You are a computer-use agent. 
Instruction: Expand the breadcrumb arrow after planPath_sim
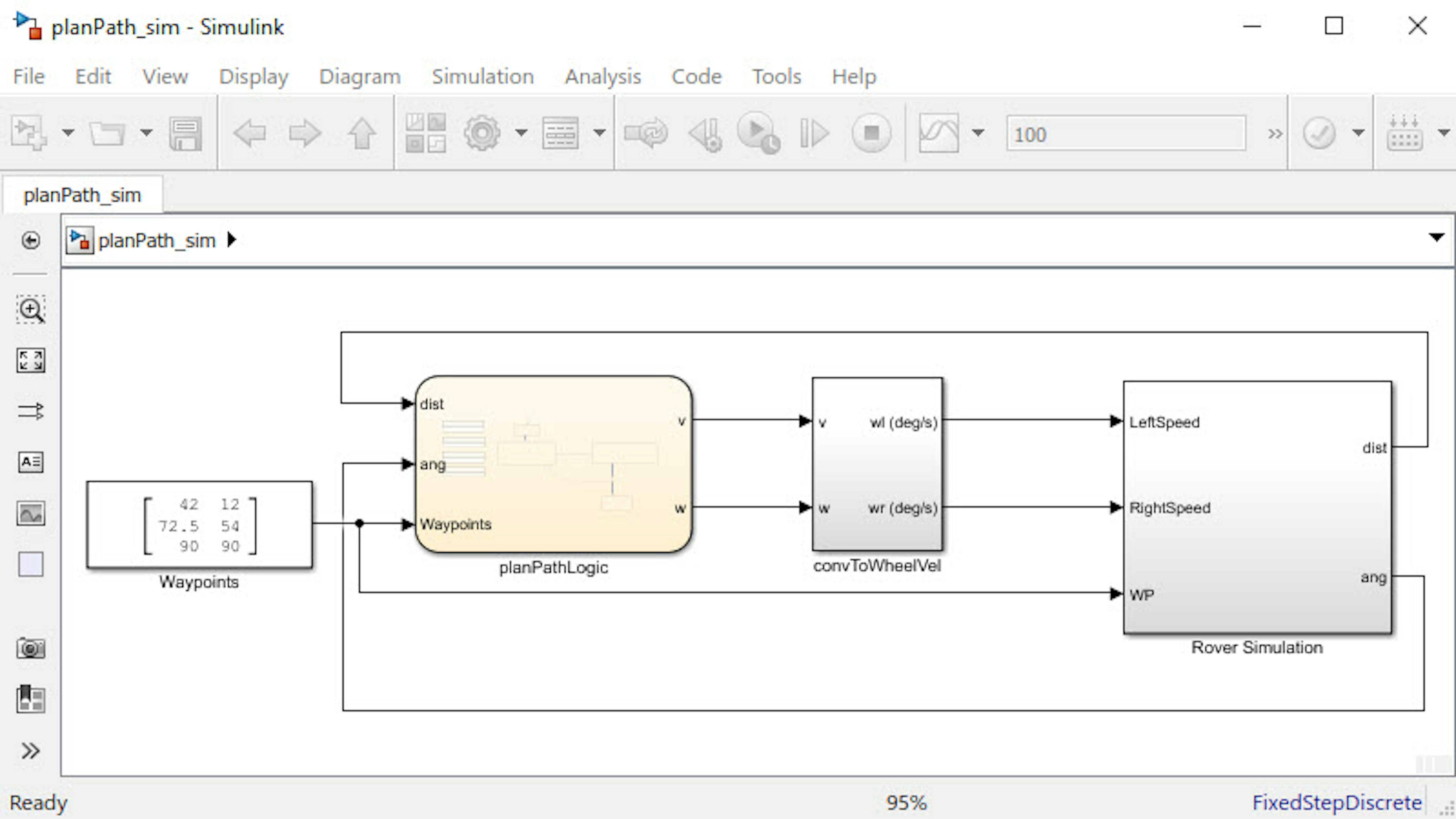click(x=231, y=240)
